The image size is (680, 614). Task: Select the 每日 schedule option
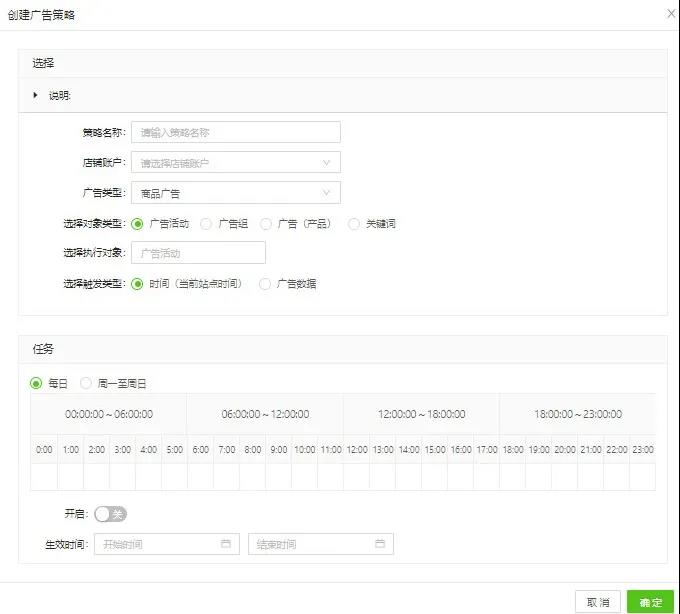[37, 383]
